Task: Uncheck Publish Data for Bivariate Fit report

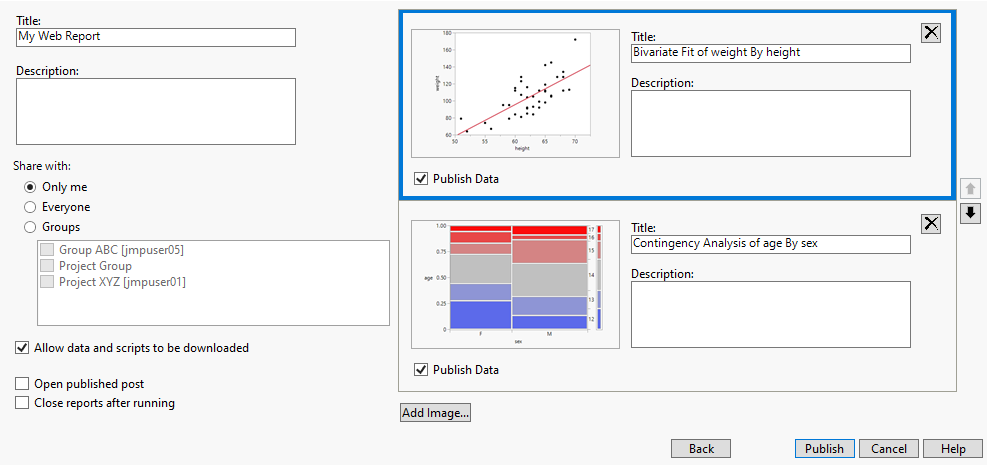Action: (420, 179)
